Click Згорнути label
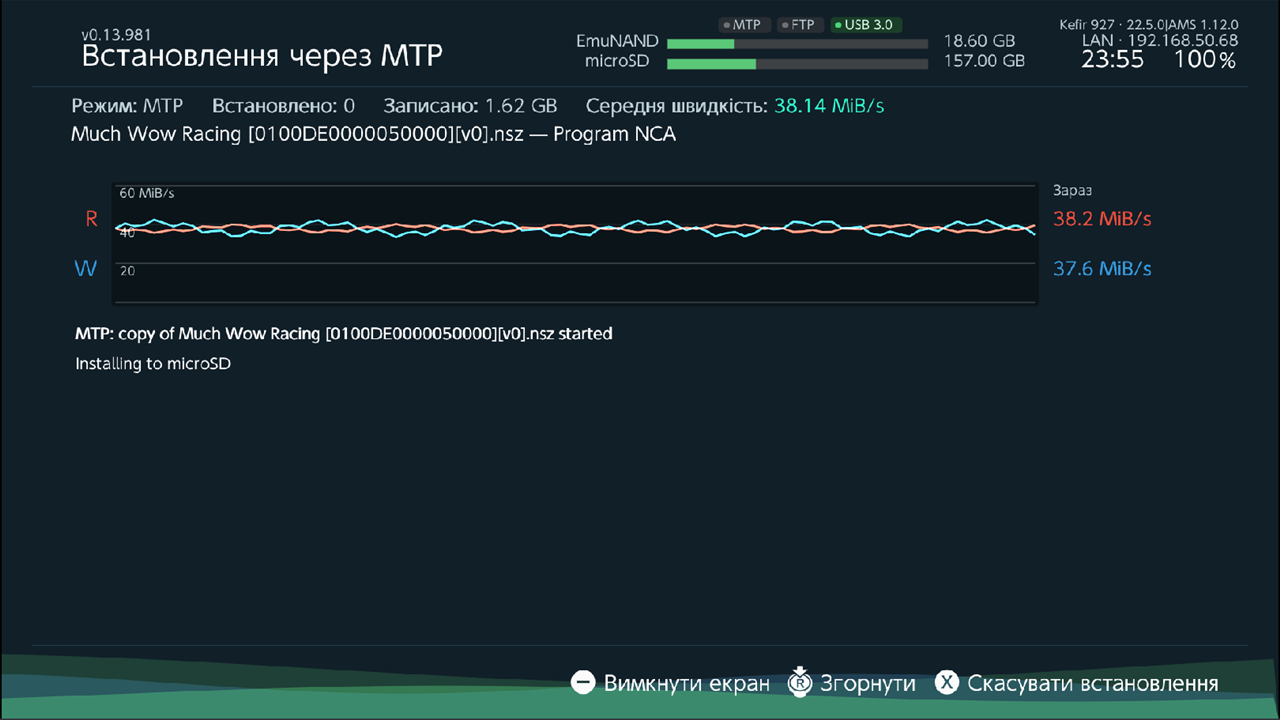 click(868, 684)
